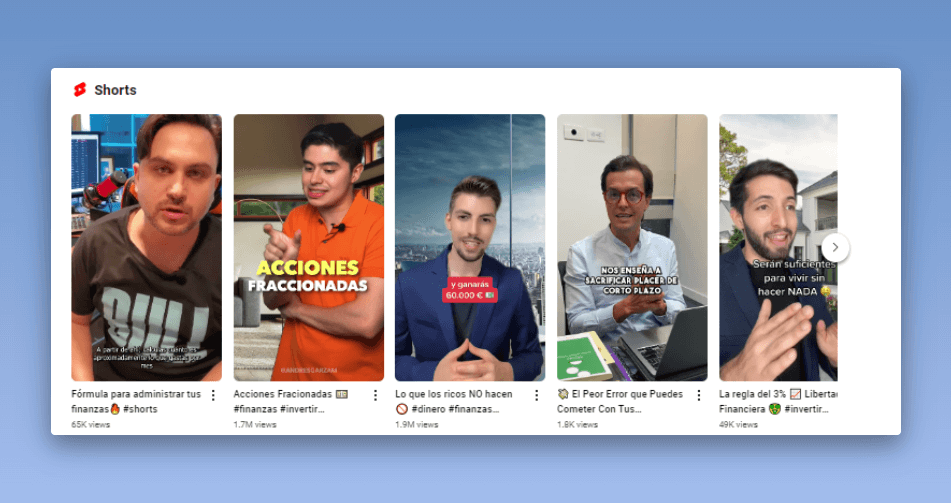Click the Acciones Fracionadas video title
Image resolution: width=951 pixels, height=503 pixels.
pos(291,402)
